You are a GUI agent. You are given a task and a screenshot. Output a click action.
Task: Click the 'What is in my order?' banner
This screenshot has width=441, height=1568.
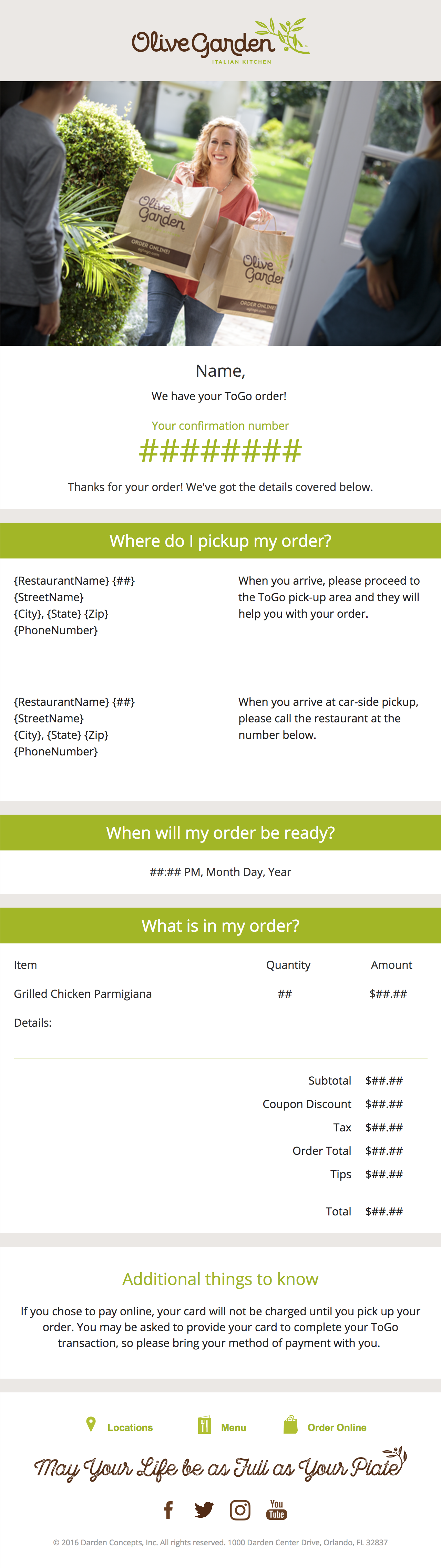pyautogui.click(x=220, y=925)
